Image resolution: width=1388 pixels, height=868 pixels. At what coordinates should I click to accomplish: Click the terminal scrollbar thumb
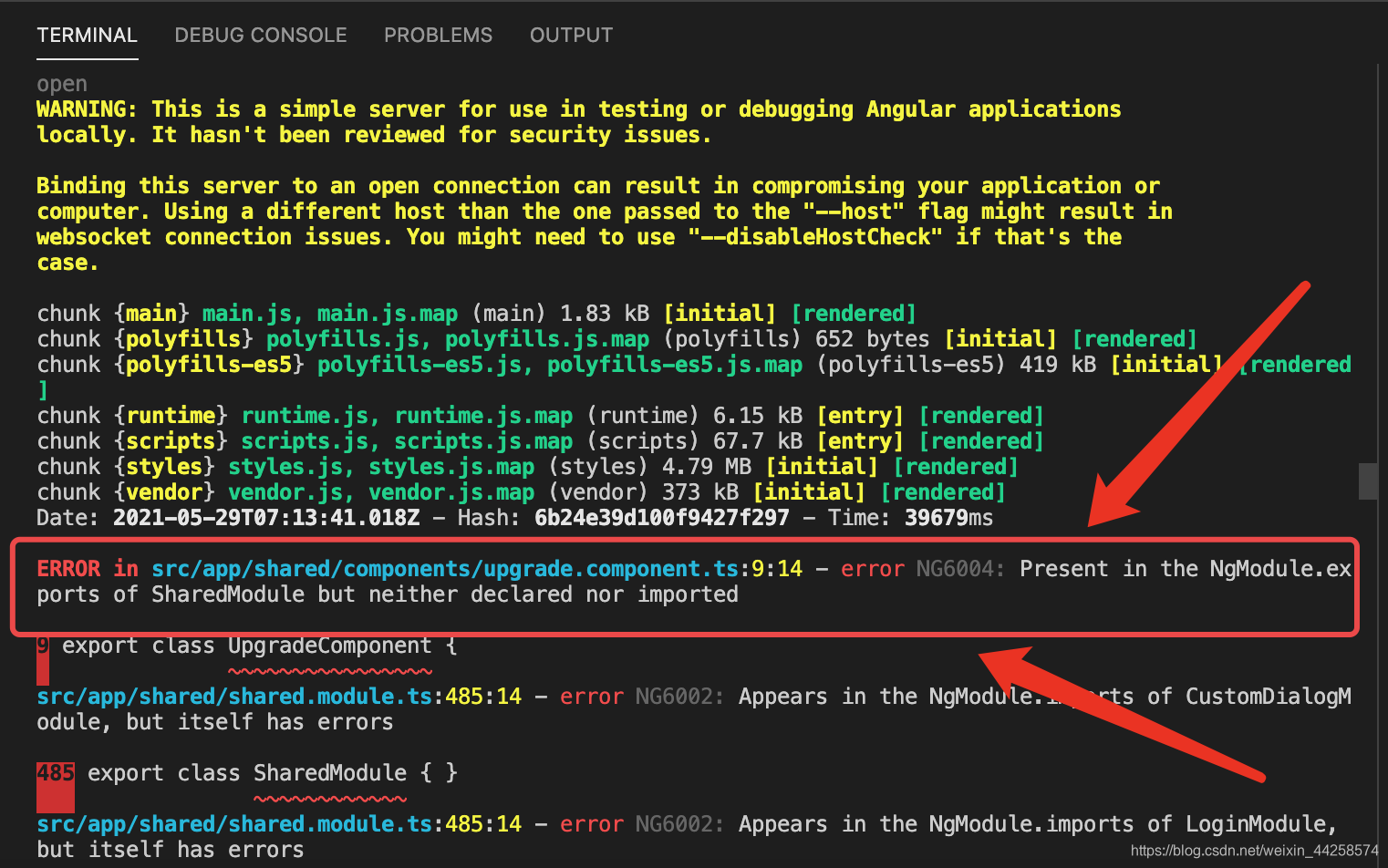(x=1368, y=481)
